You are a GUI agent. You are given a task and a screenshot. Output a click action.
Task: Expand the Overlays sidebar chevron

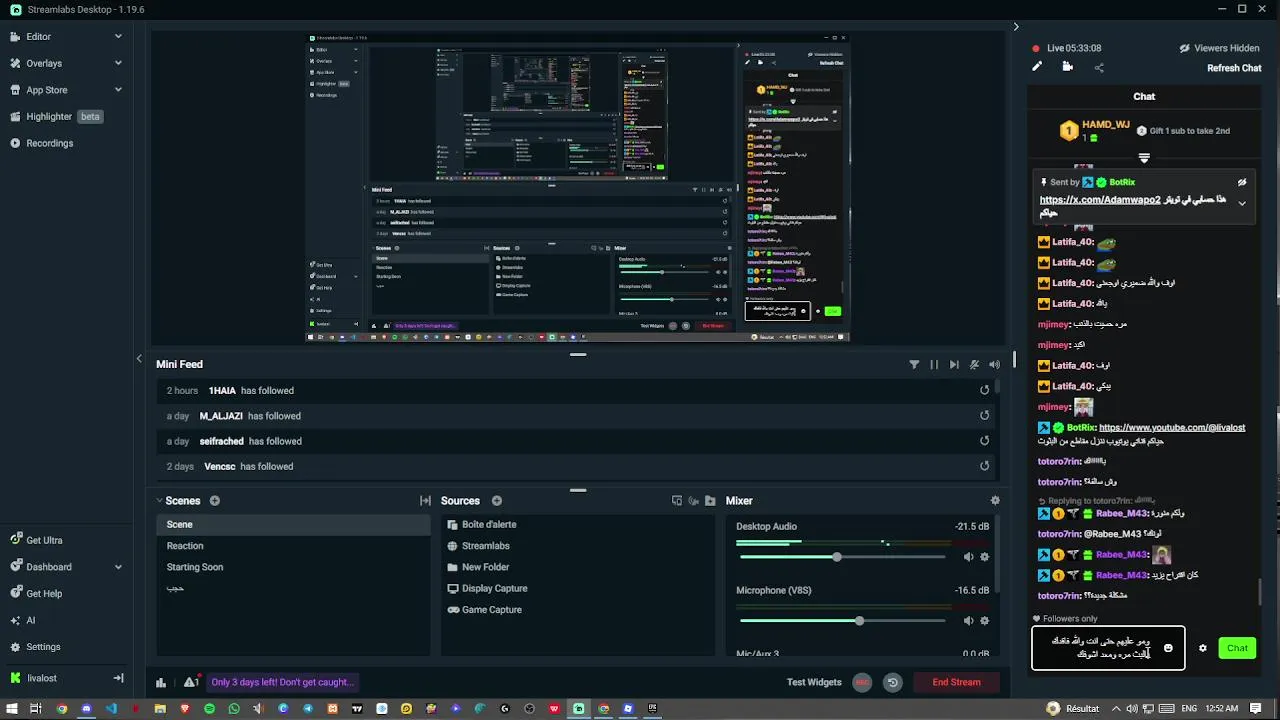click(118, 63)
